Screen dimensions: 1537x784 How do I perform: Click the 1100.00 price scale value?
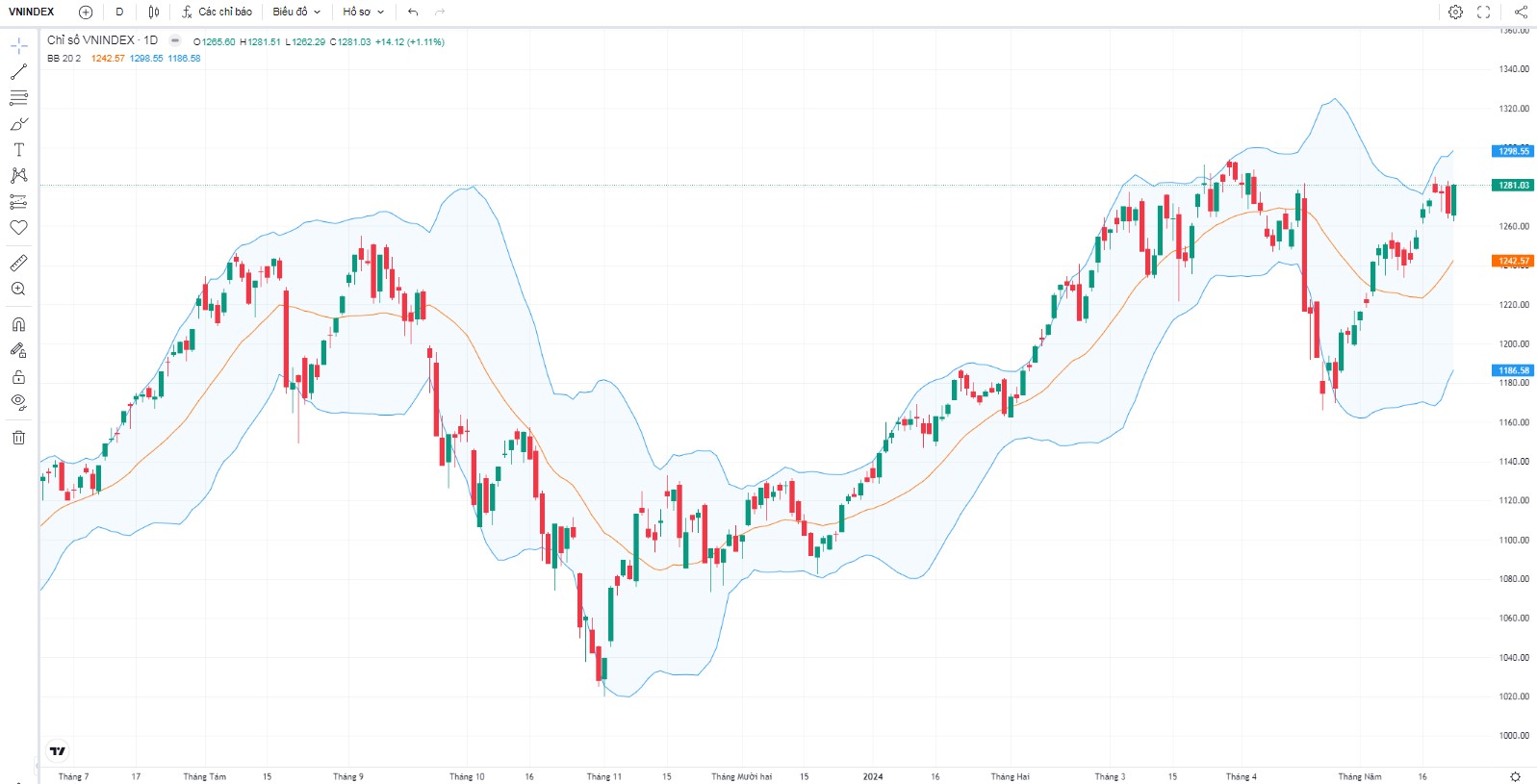tap(1513, 540)
